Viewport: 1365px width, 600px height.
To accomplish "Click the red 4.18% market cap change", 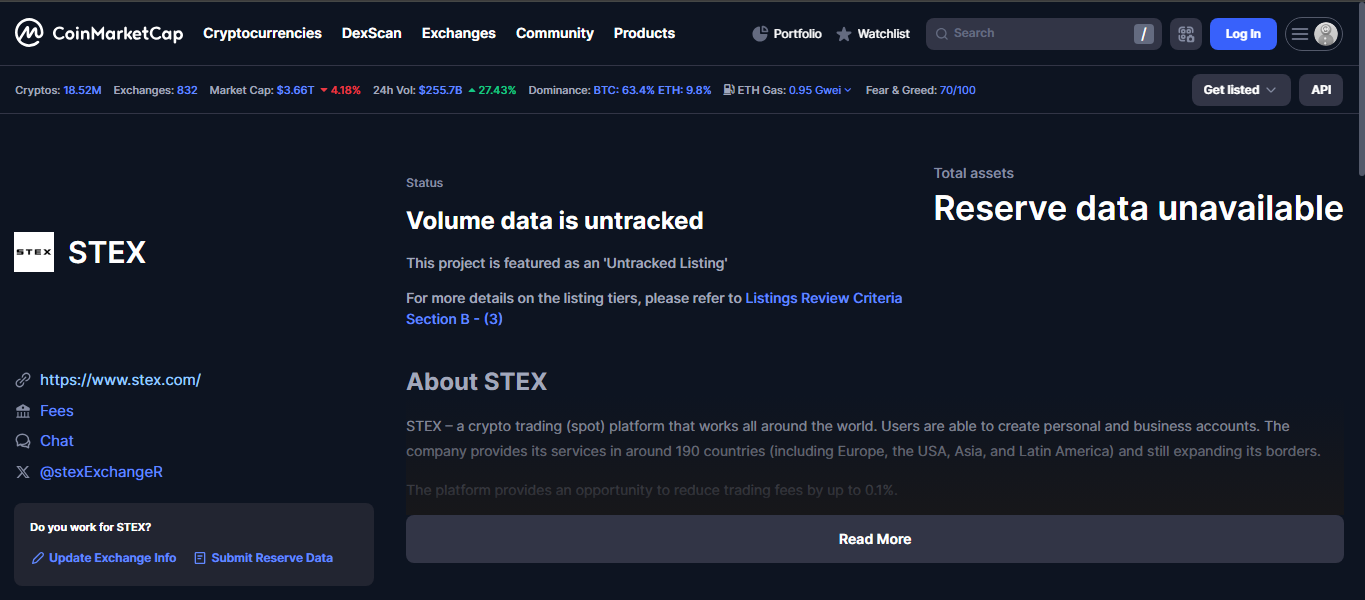I will 340,90.
